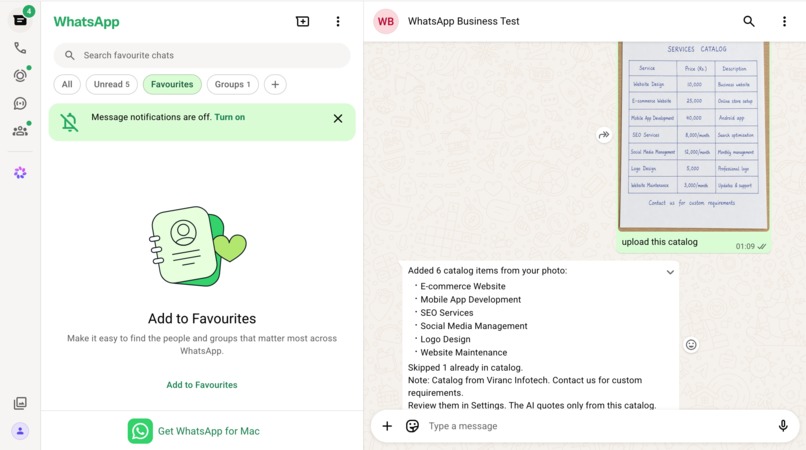Click the 'upload this catalog' caption

660,242
